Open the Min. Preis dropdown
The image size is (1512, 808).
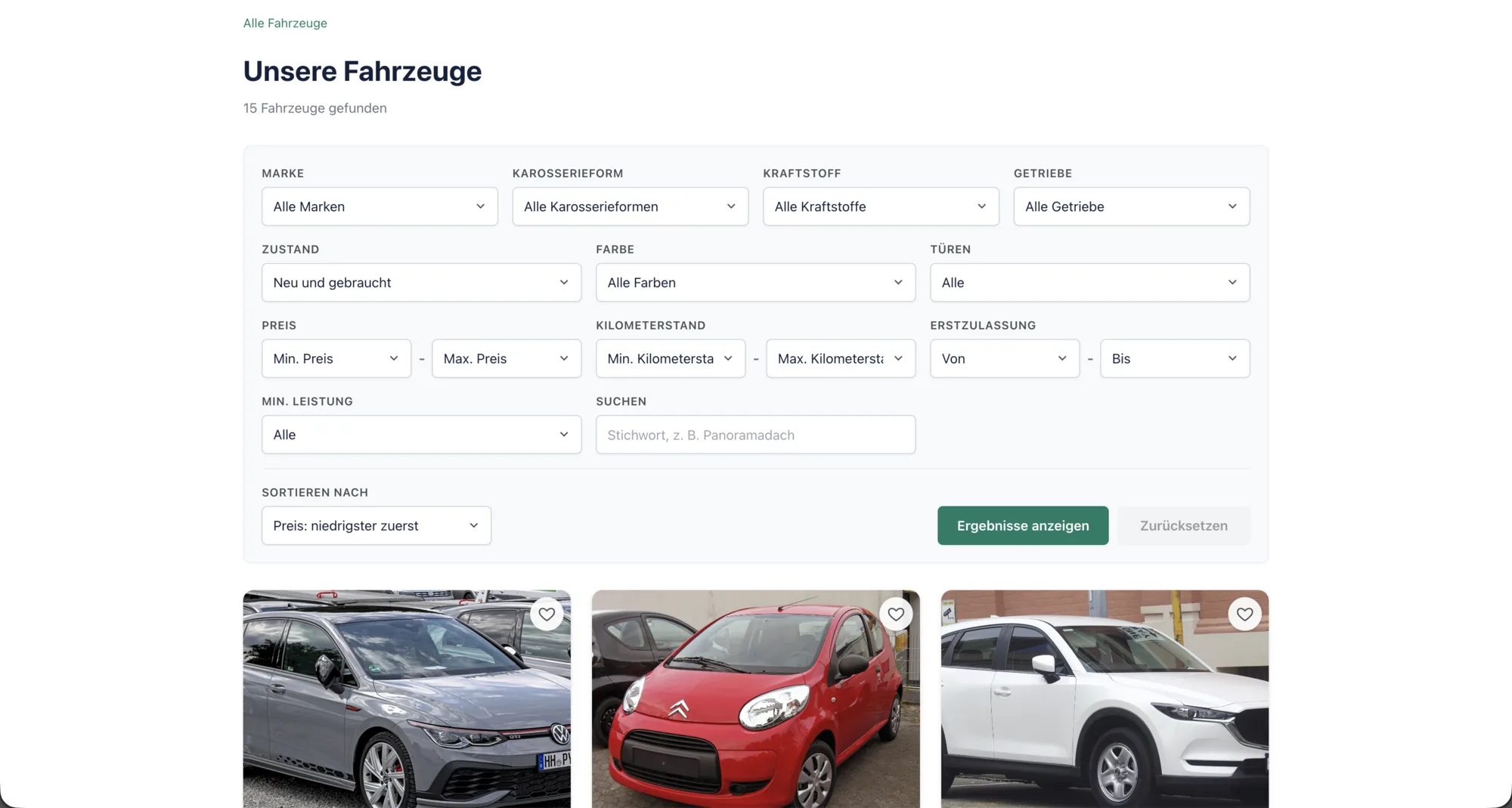click(x=336, y=358)
